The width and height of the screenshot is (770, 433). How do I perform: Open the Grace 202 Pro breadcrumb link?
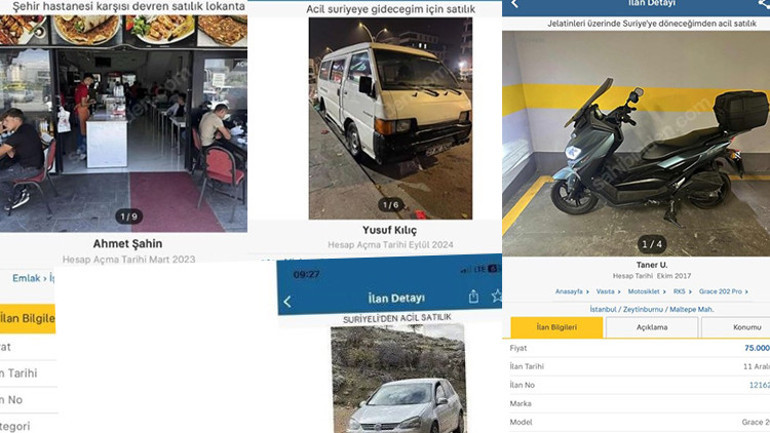click(720, 292)
